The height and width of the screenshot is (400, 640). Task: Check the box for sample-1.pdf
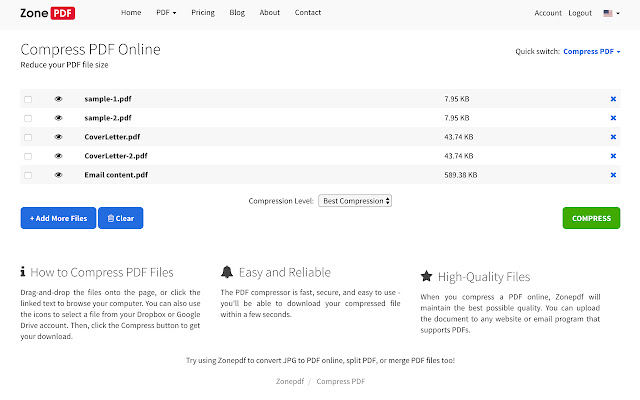tap(28, 99)
